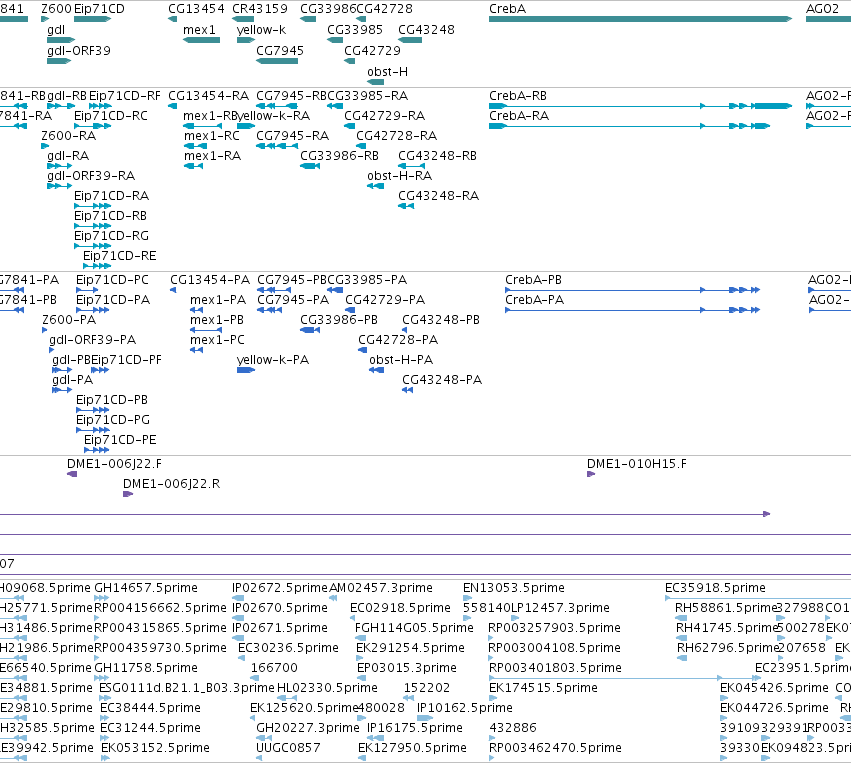Select the gdl-ORF39 gene glyph
Screen dimensions: 851x763
(x=59, y=61)
